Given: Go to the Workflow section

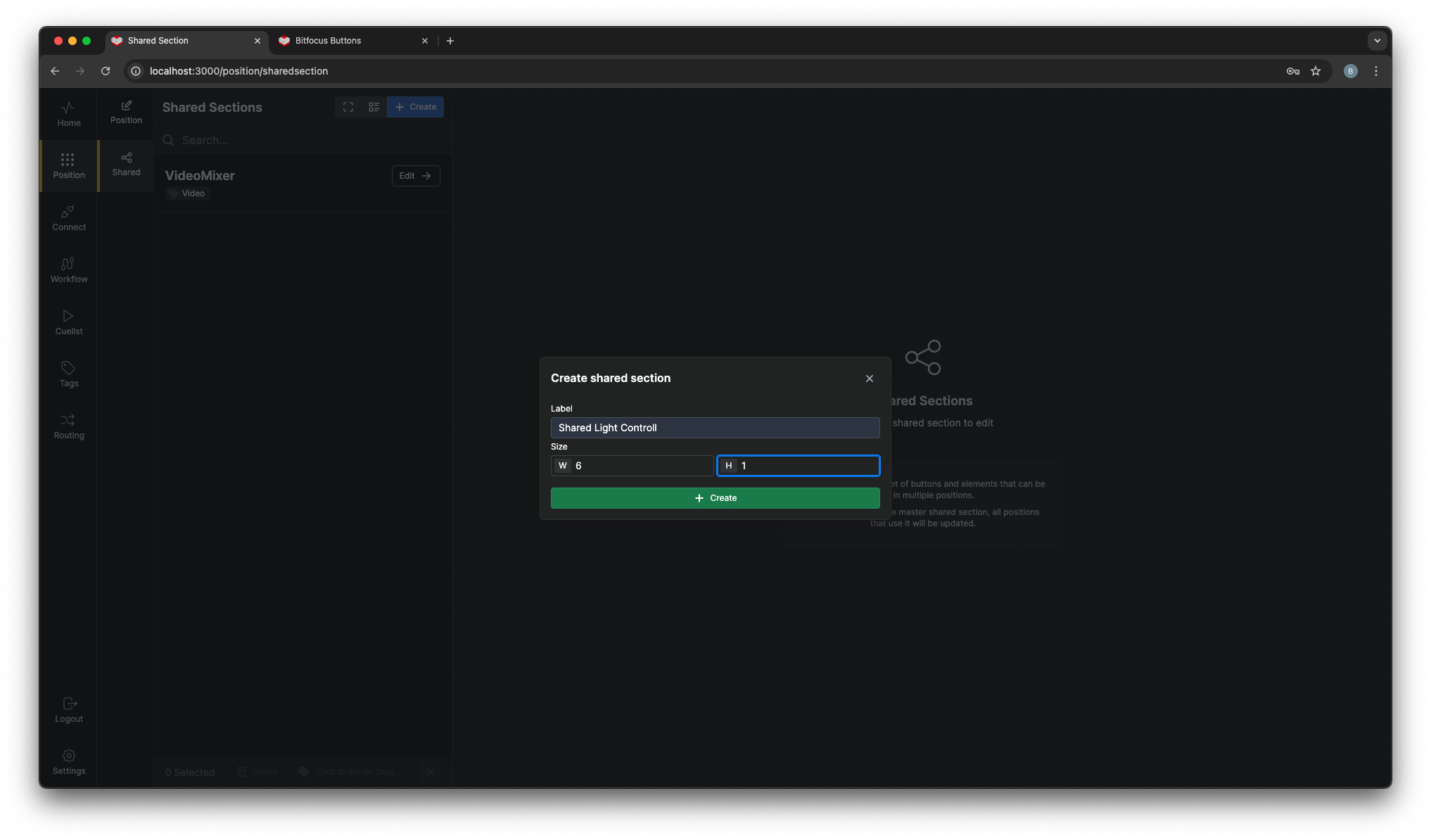Looking at the screenshot, I should coord(68,270).
